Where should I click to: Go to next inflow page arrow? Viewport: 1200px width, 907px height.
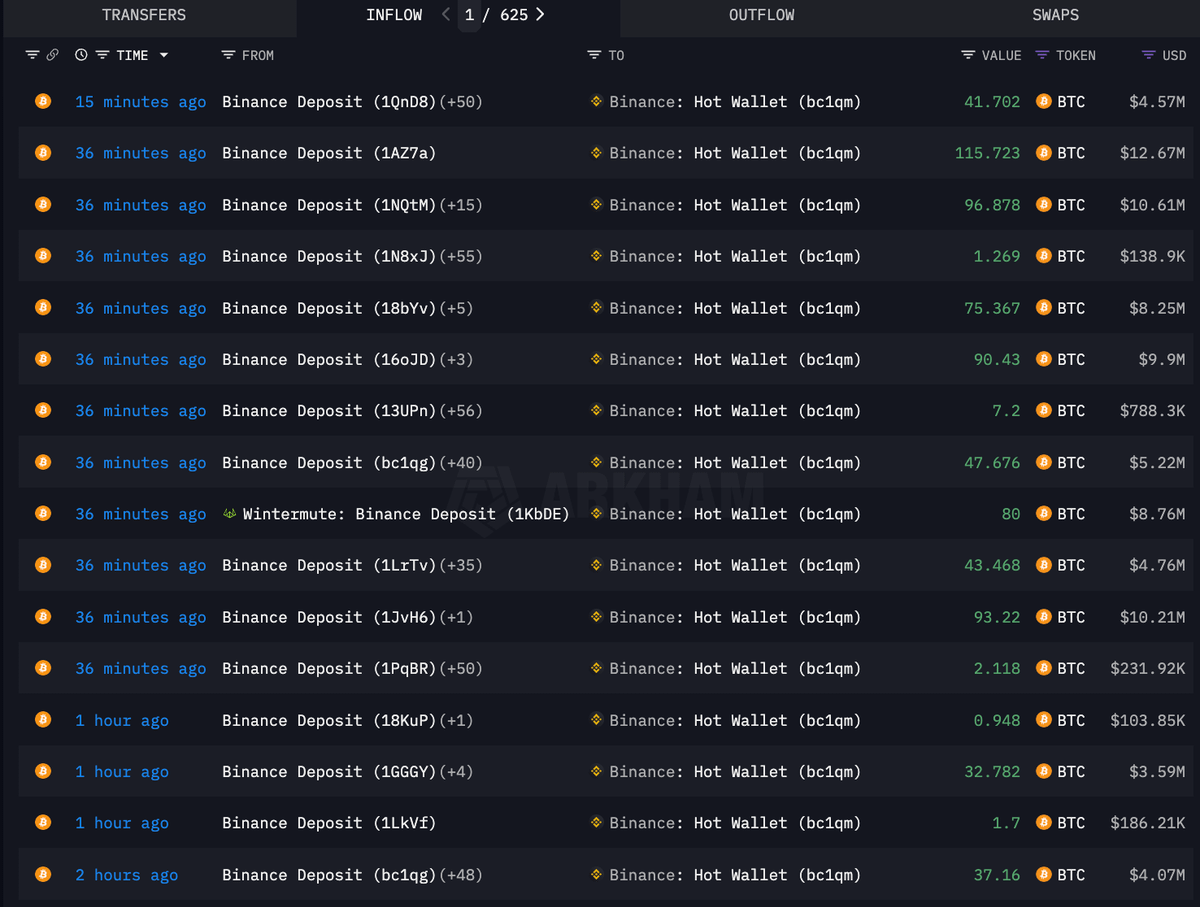tap(540, 15)
